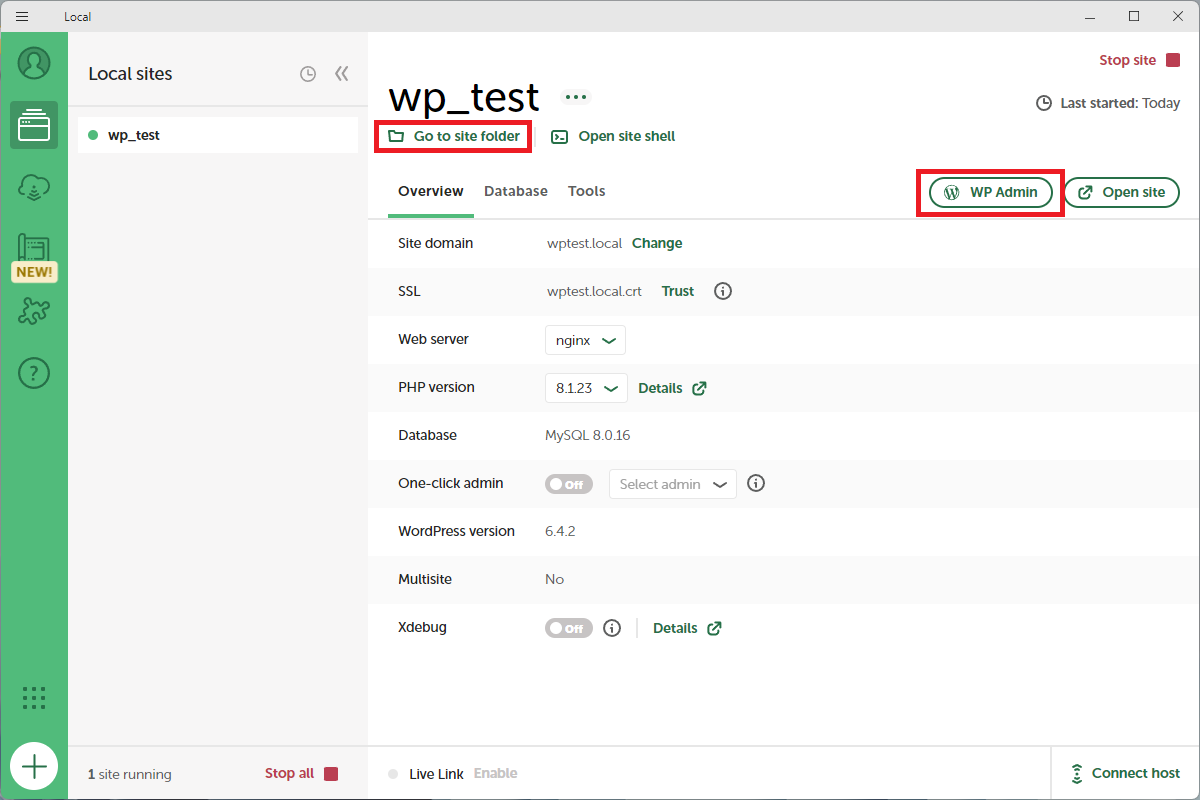Switch to the Tools tab
The image size is (1200, 800).
click(587, 191)
